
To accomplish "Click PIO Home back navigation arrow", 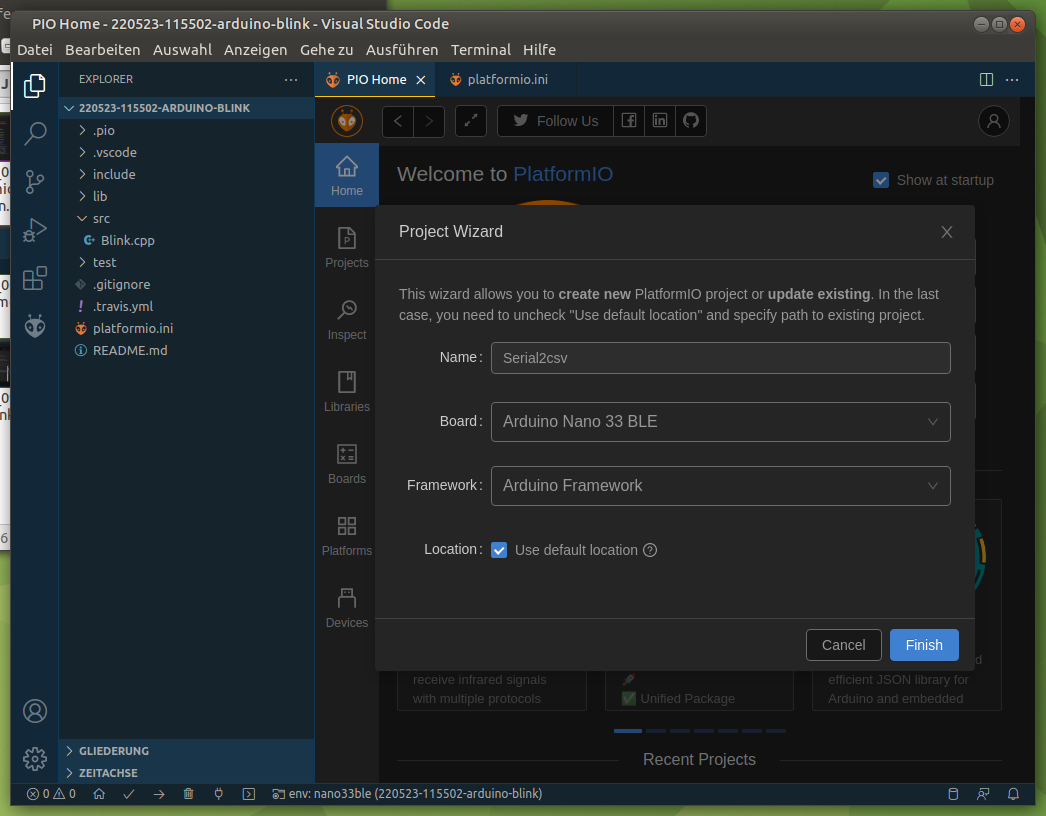I will coord(398,121).
